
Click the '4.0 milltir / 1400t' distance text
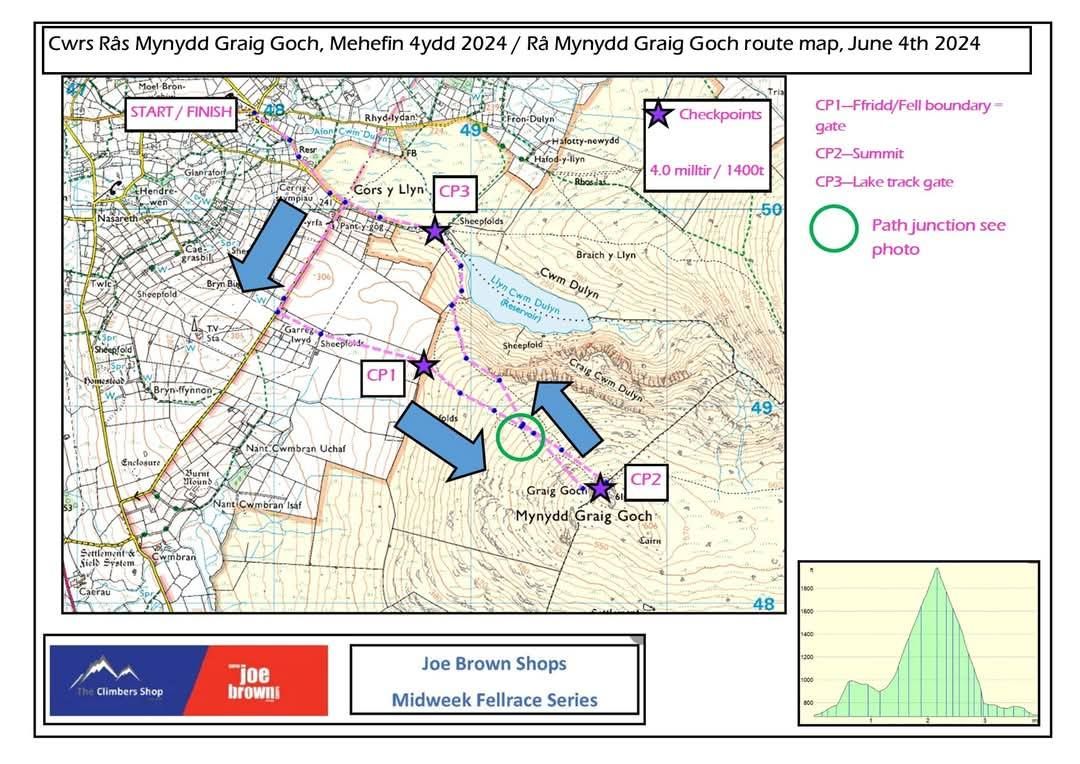706,171
